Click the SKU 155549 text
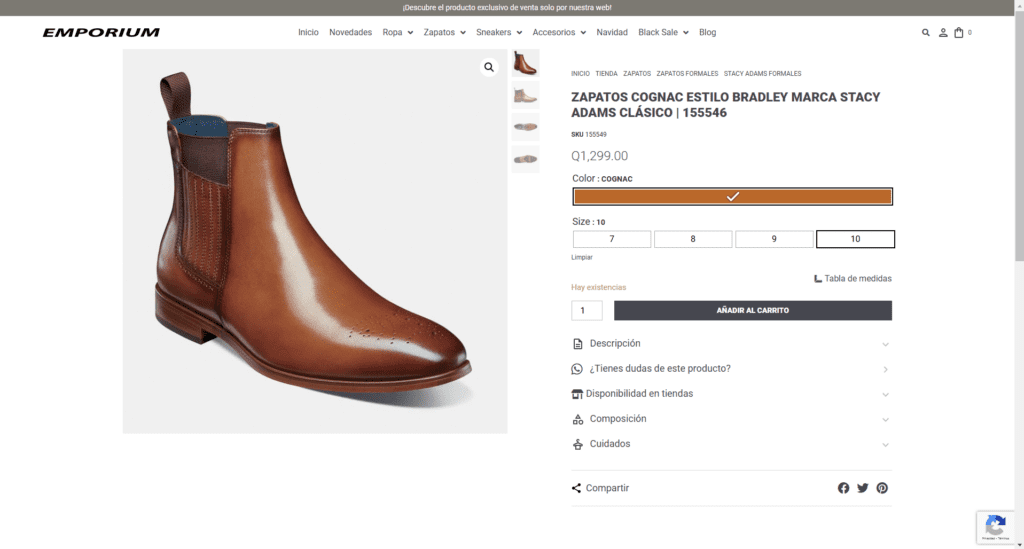Image resolution: width=1024 pixels, height=549 pixels. pyautogui.click(x=588, y=134)
